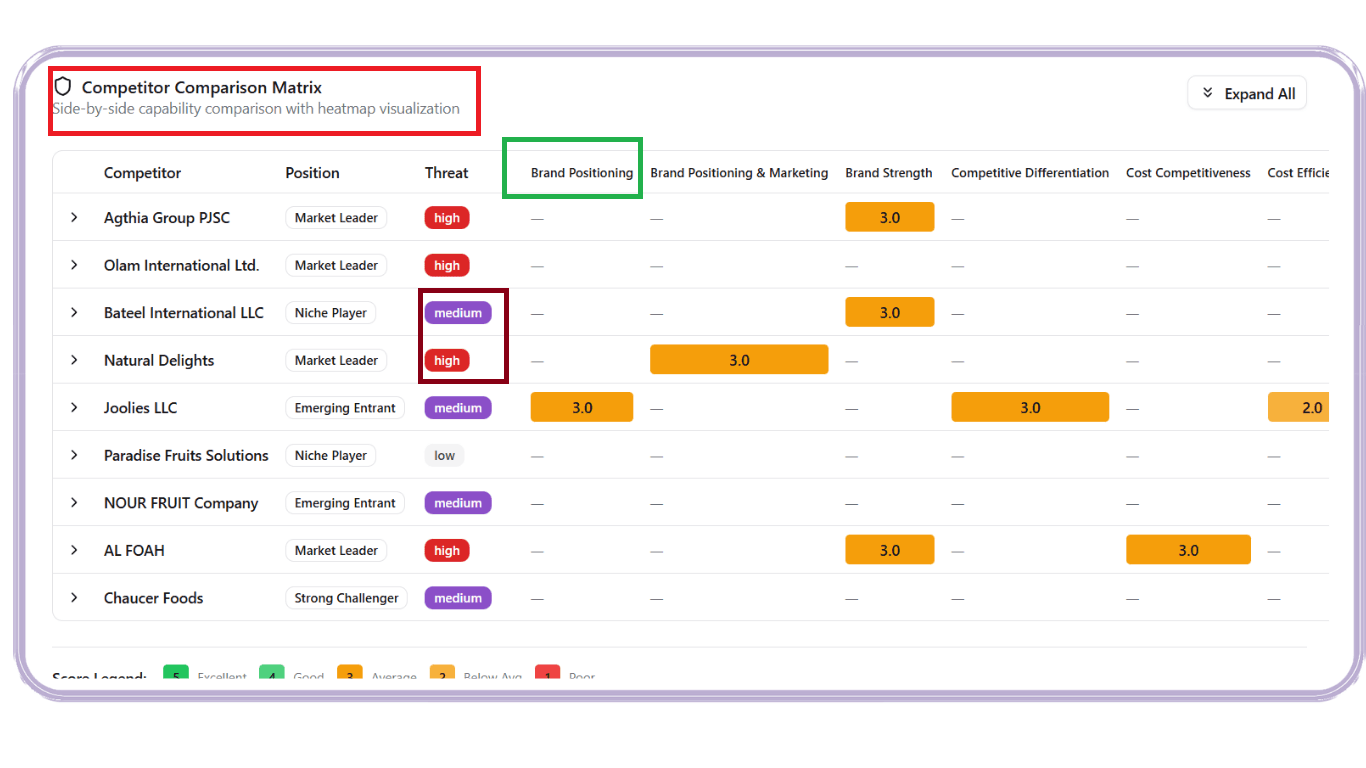Click Joolies LLC's 2.0 Cost Efficiency heatmap cell
Viewport: 1366px width, 768px height.
tap(1299, 408)
